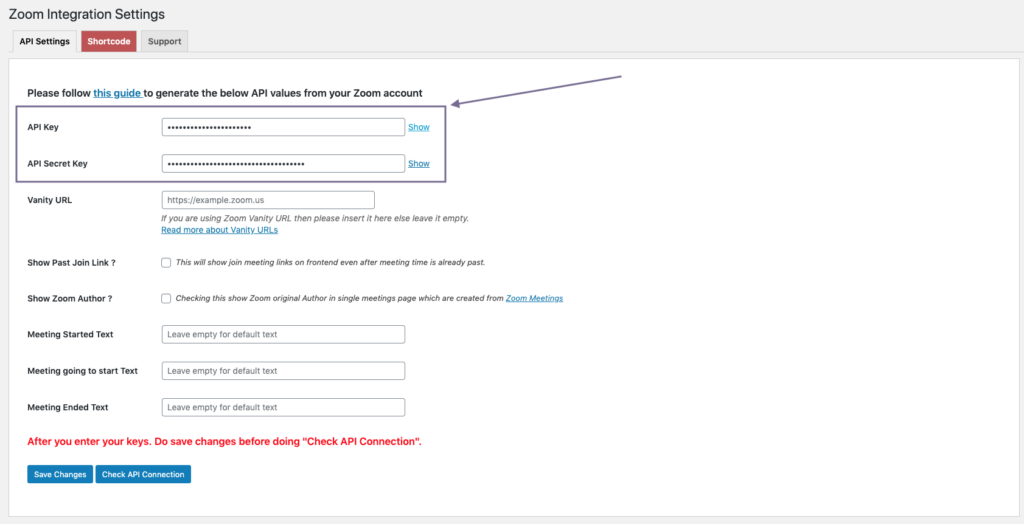The width and height of the screenshot is (1024, 524).
Task: Open Read more about Vanity URLs link
Action: 219,230
